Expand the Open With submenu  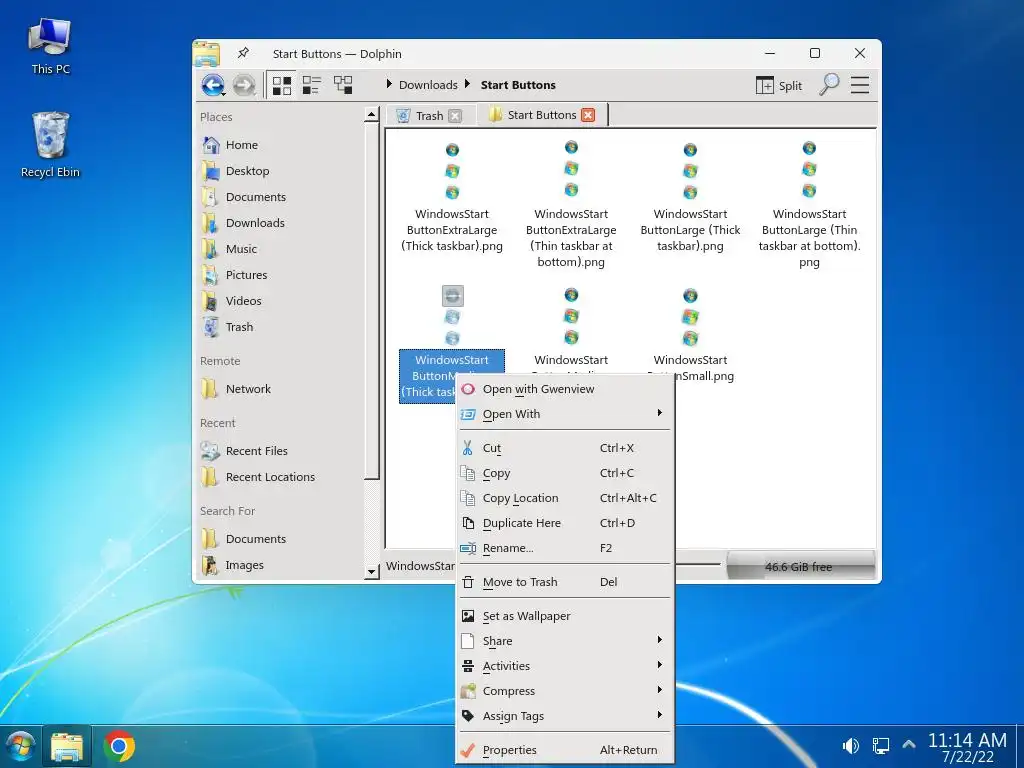566,414
